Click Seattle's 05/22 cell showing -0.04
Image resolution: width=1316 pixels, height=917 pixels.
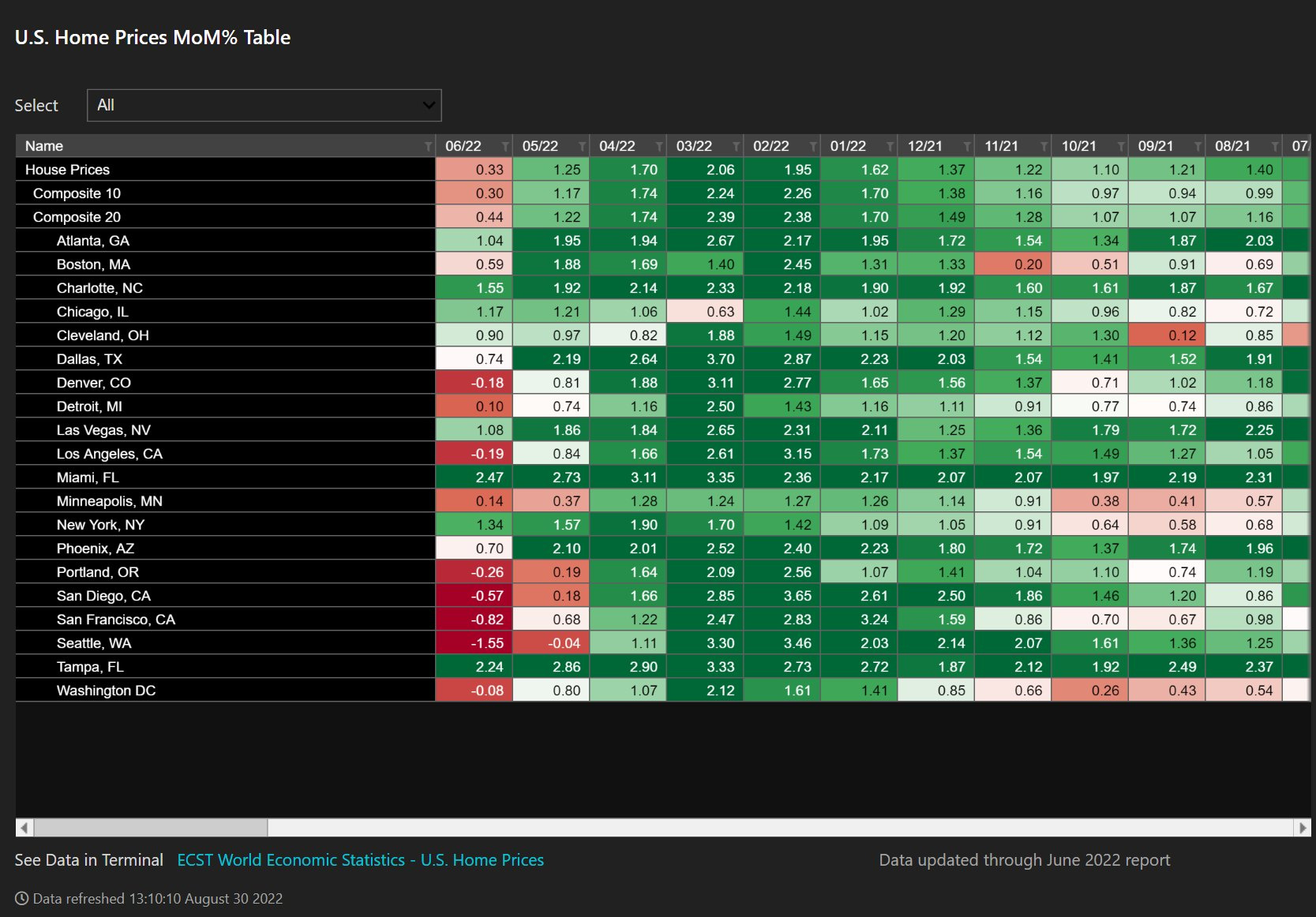(x=551, y=643)
